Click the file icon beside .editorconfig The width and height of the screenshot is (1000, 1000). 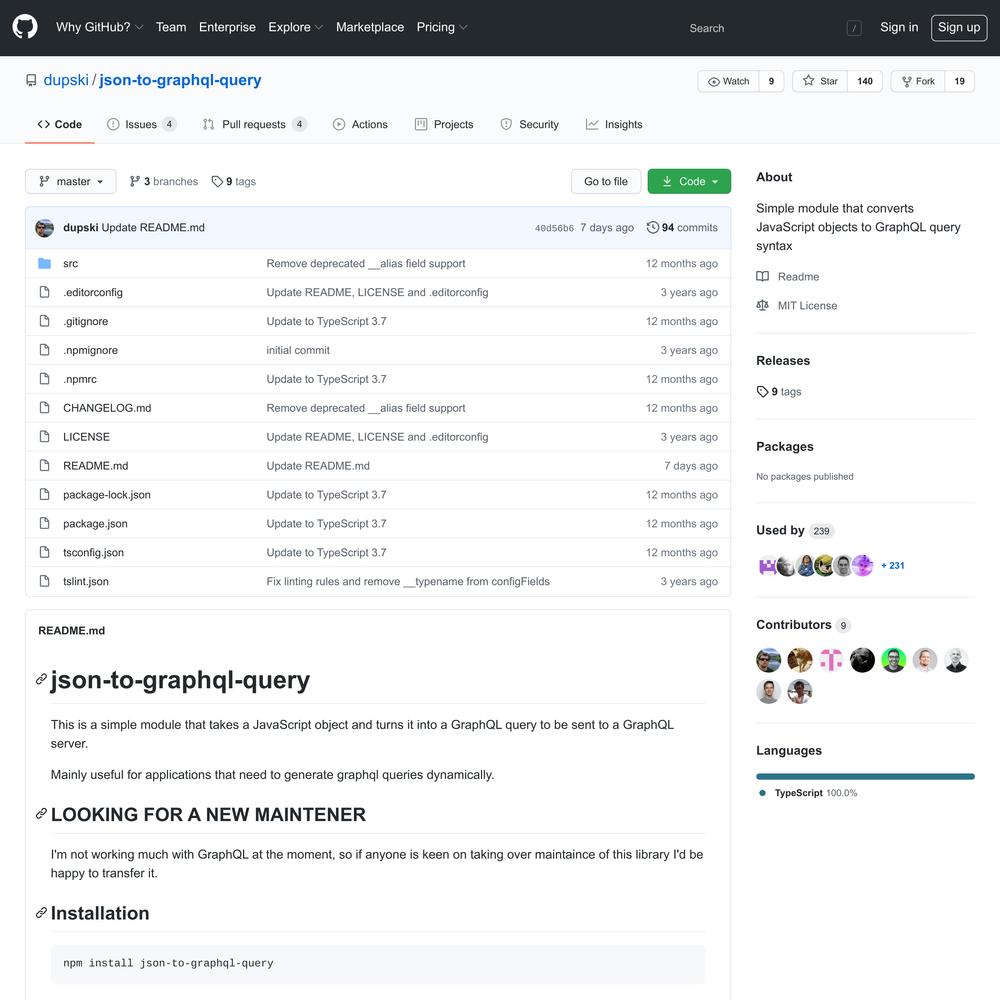(x=44, y=292)
